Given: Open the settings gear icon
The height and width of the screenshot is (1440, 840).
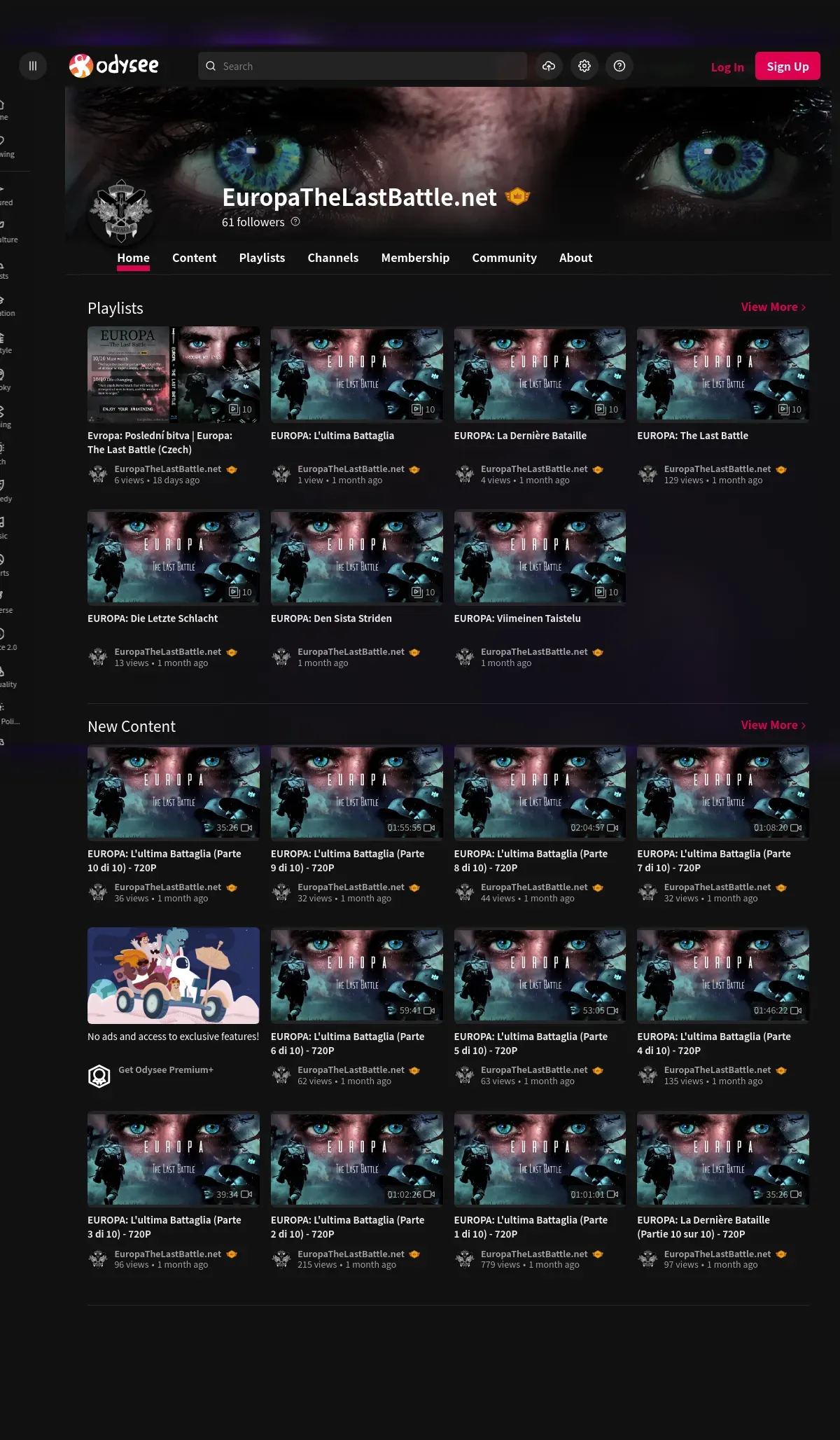Looking at the screenshot, I should click(584, 66).
